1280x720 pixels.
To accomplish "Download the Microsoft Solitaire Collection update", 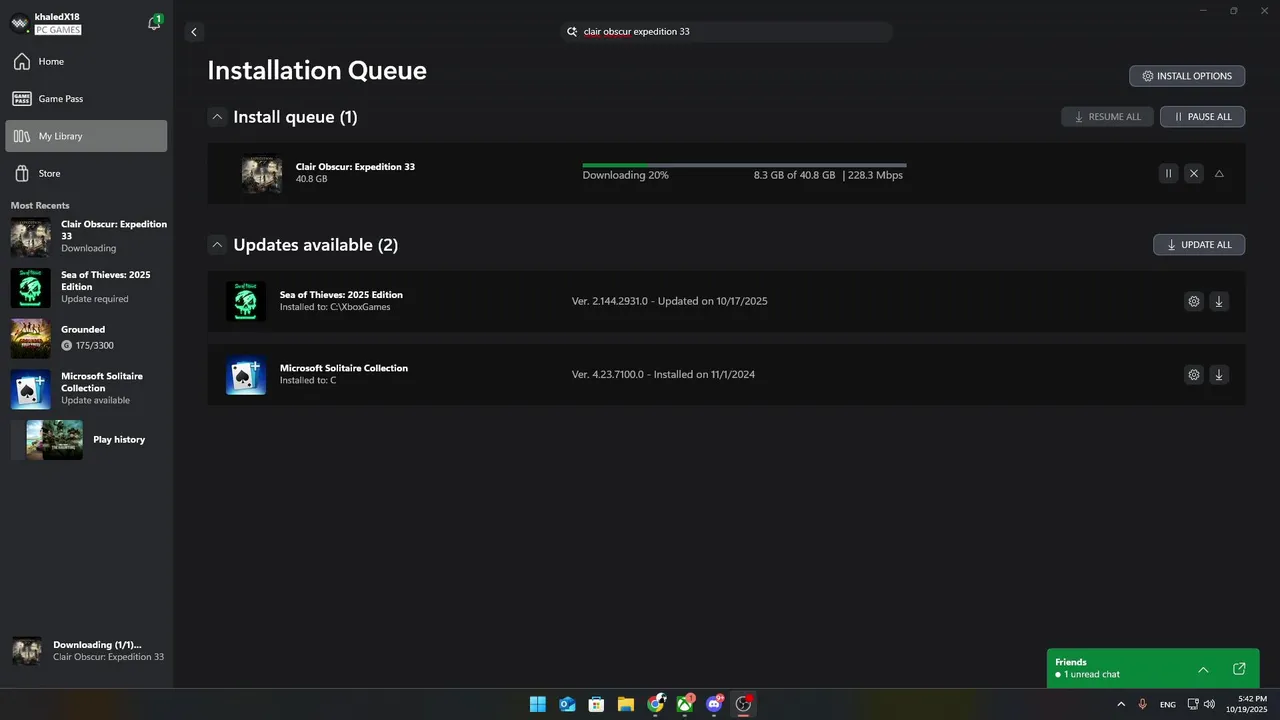I will [x=1218, y=375].
